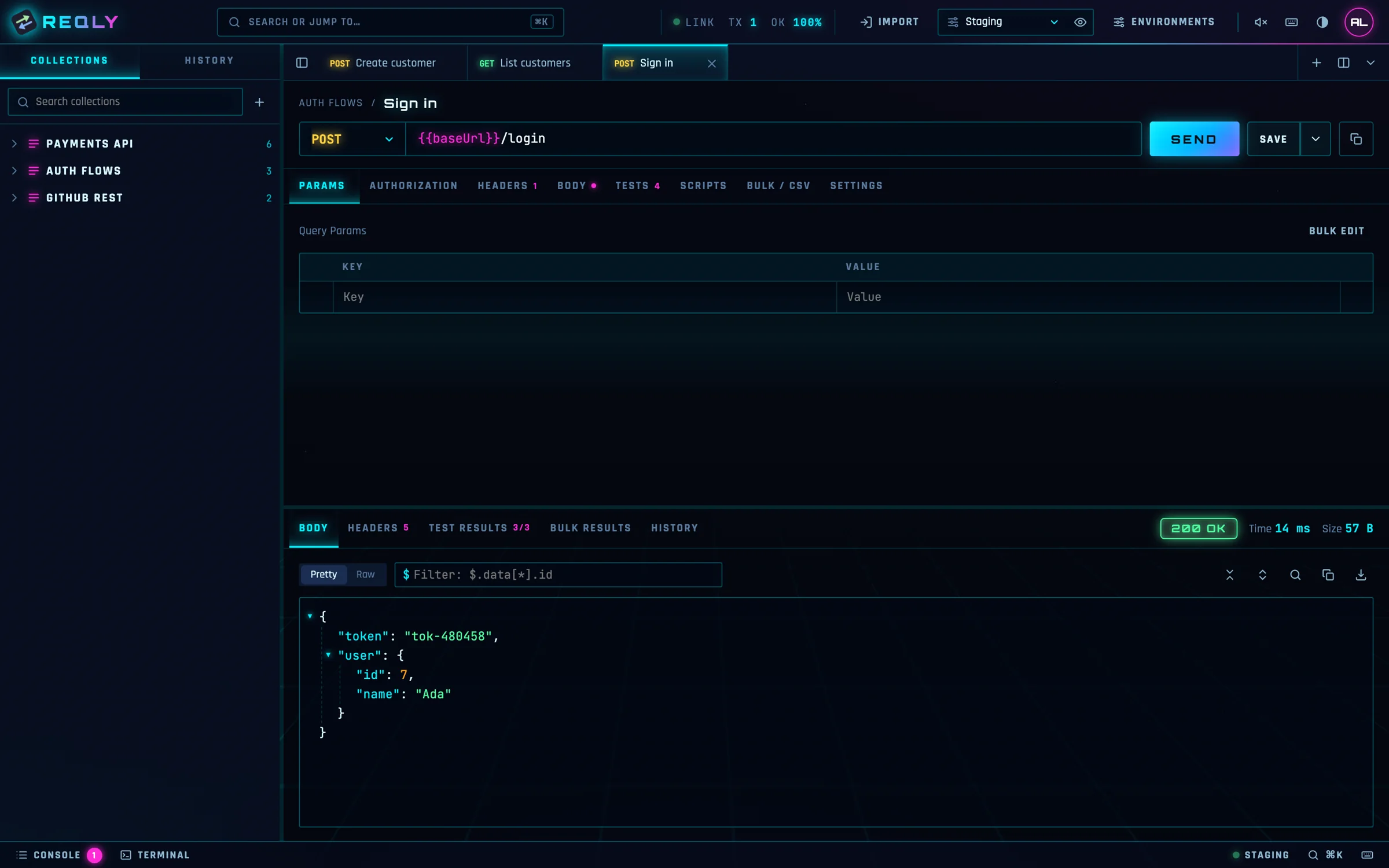Open the AL user avatar
The image size is (1389, 868).
coord(1358,22)
